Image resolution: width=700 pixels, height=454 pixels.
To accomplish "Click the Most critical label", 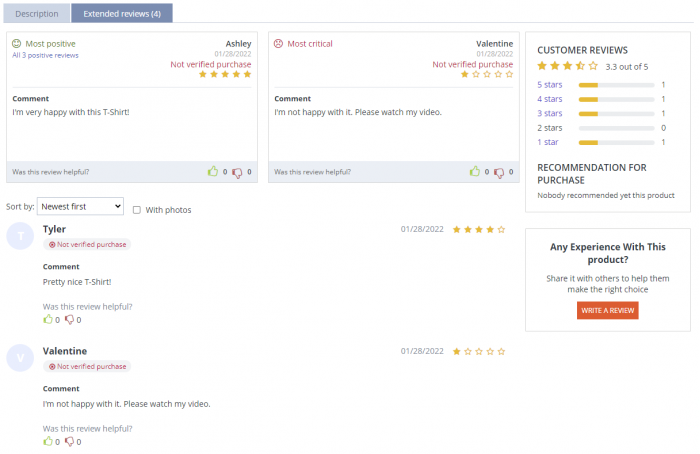I will (310, 44).
